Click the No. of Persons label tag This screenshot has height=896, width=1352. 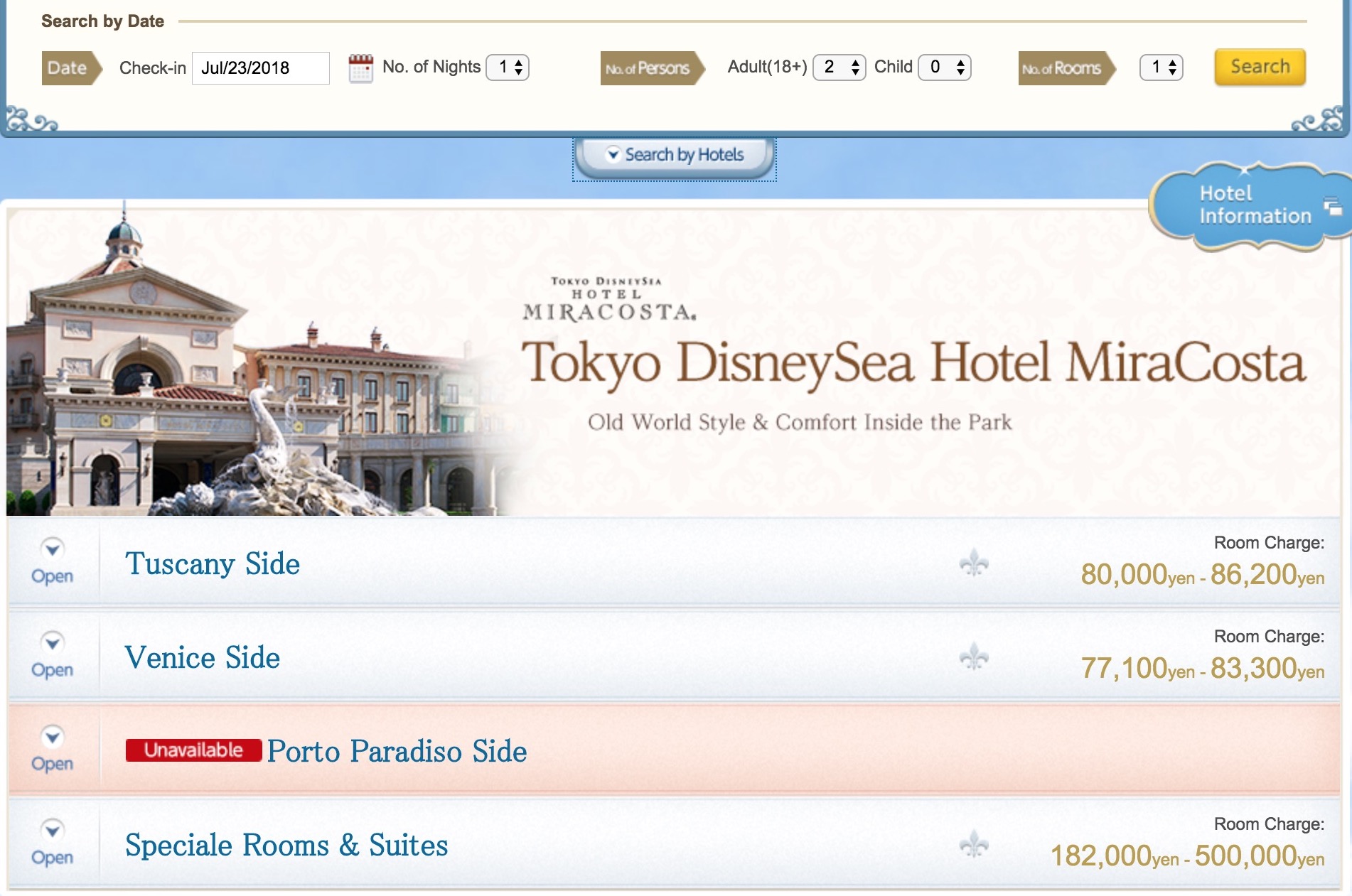653,68
